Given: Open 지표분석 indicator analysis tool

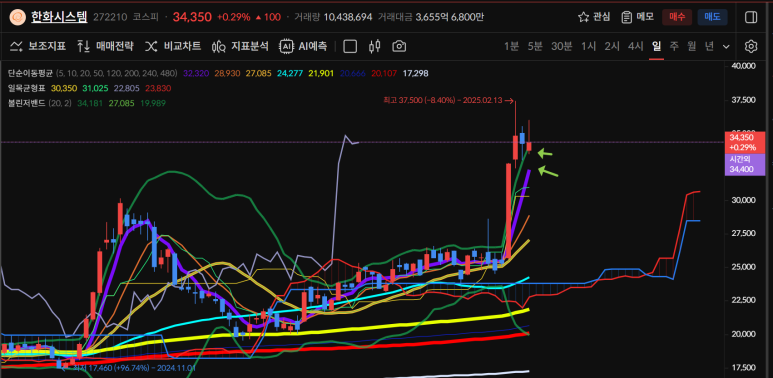Looking at the screenshot, I should [x=241, y=46].
